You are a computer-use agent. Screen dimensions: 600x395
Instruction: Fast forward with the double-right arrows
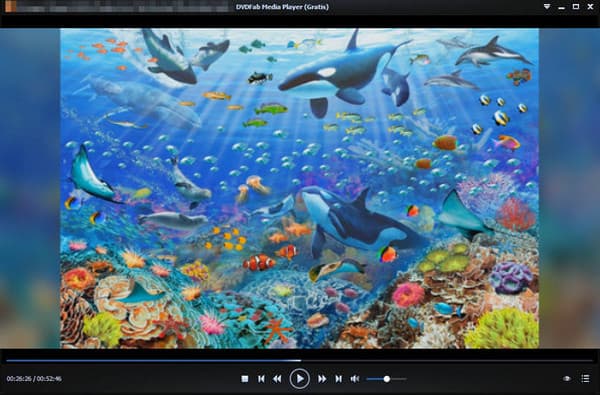(322, 379)
